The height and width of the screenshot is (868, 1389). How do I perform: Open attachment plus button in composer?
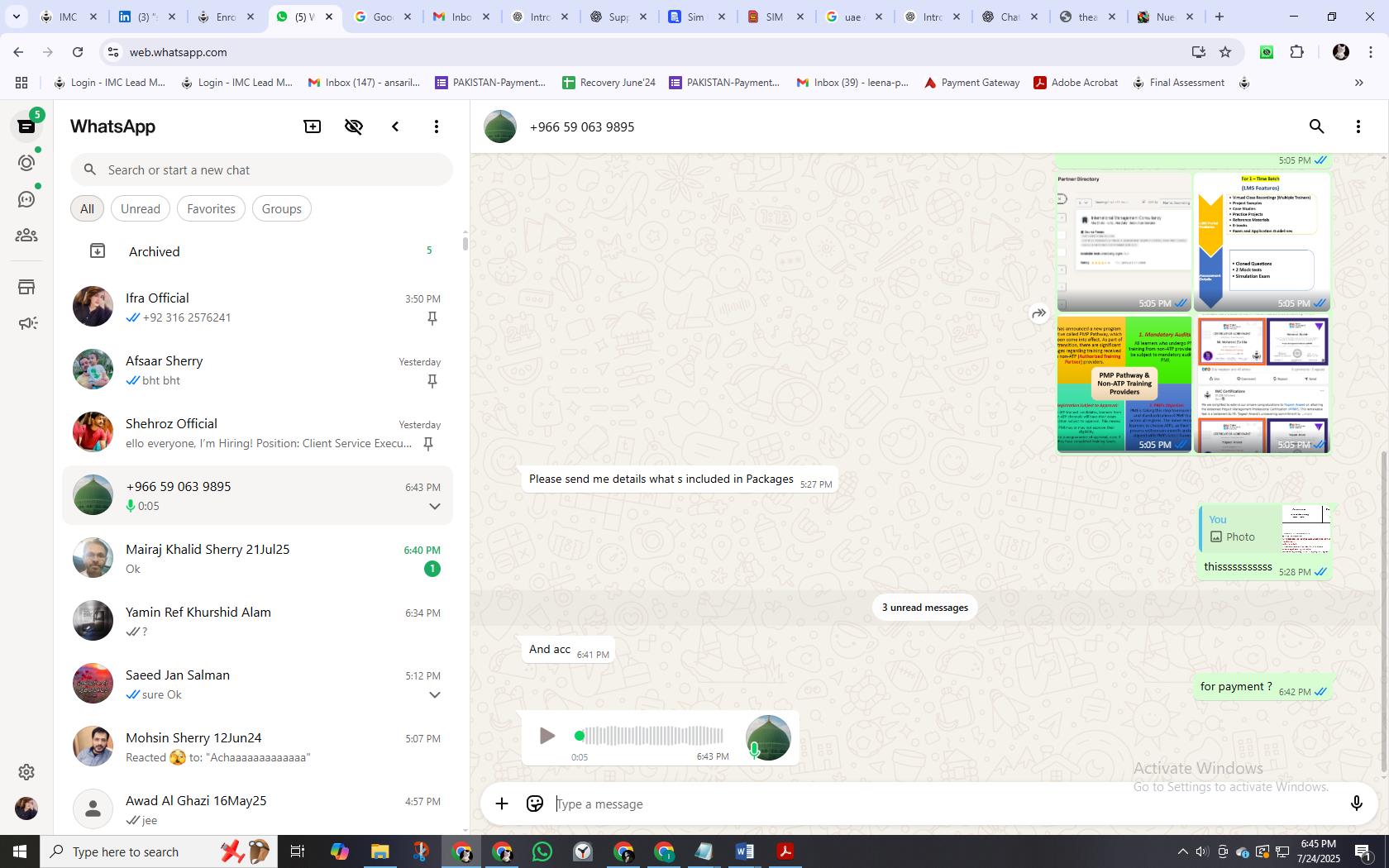point(502,804)
